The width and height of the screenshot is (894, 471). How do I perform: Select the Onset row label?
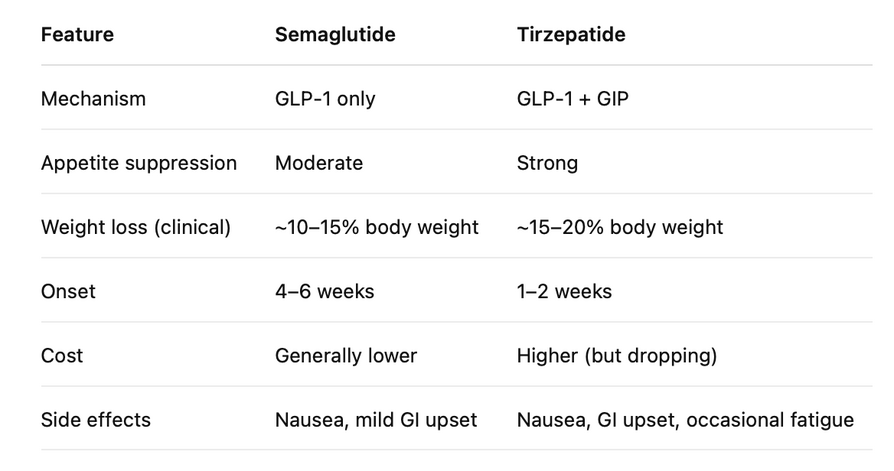tap(68, 291)
